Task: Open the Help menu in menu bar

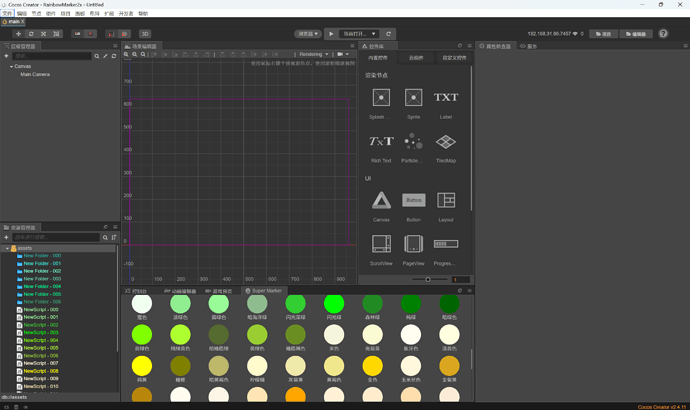Action: click(143, 13)
